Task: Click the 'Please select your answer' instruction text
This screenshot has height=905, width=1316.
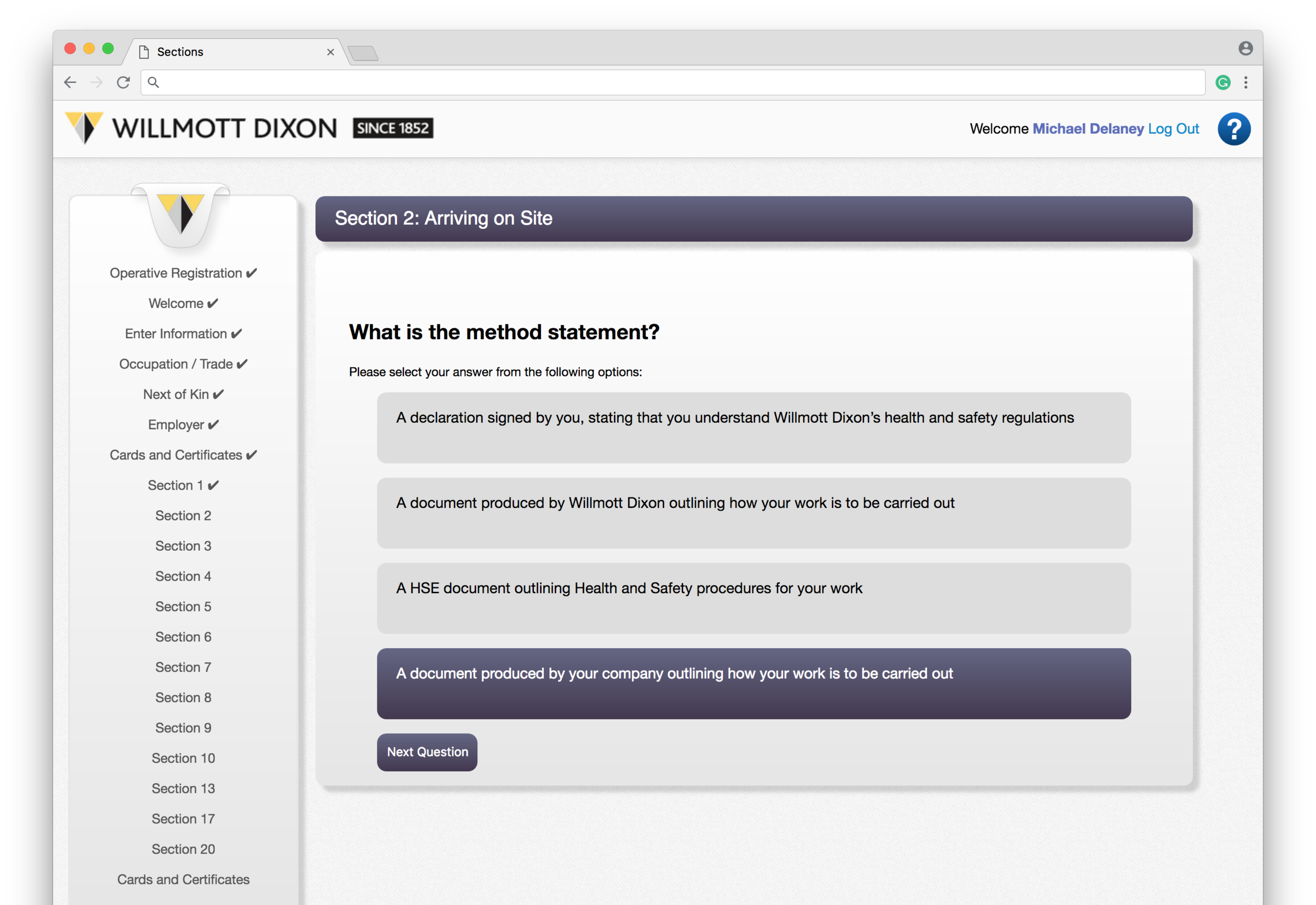Action: [x=495, y=372]
